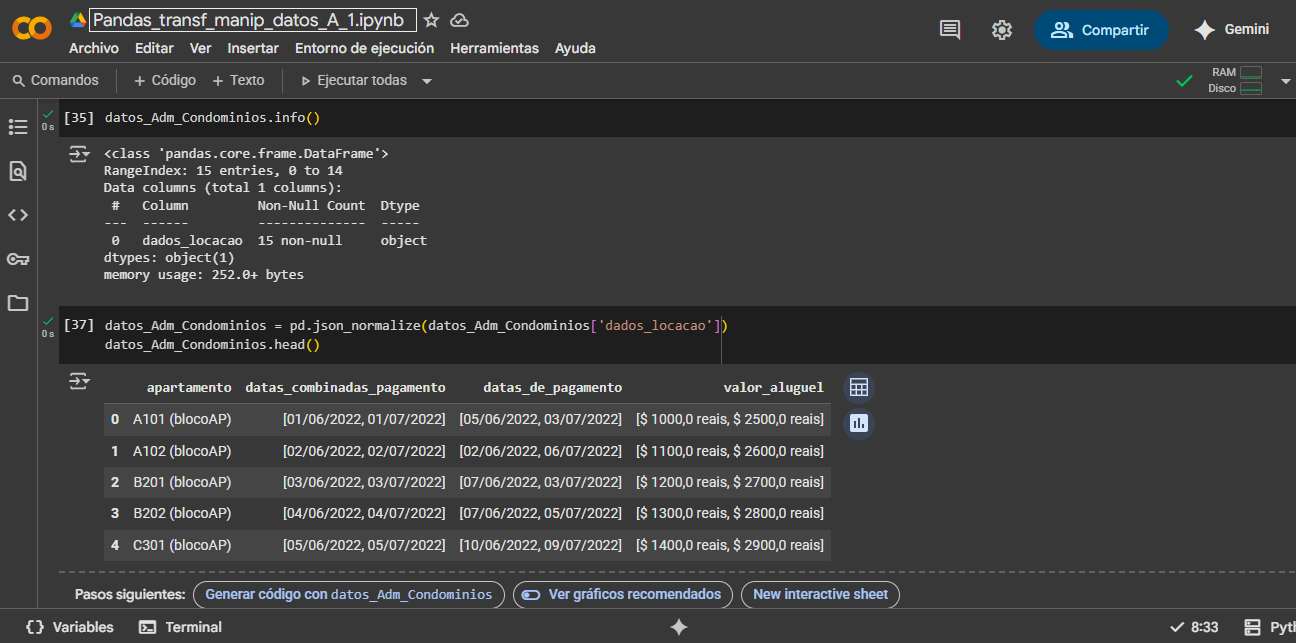Open settings via the gear icon
The height and width of the screenshot is (643, 1296).
(1002, 30)
